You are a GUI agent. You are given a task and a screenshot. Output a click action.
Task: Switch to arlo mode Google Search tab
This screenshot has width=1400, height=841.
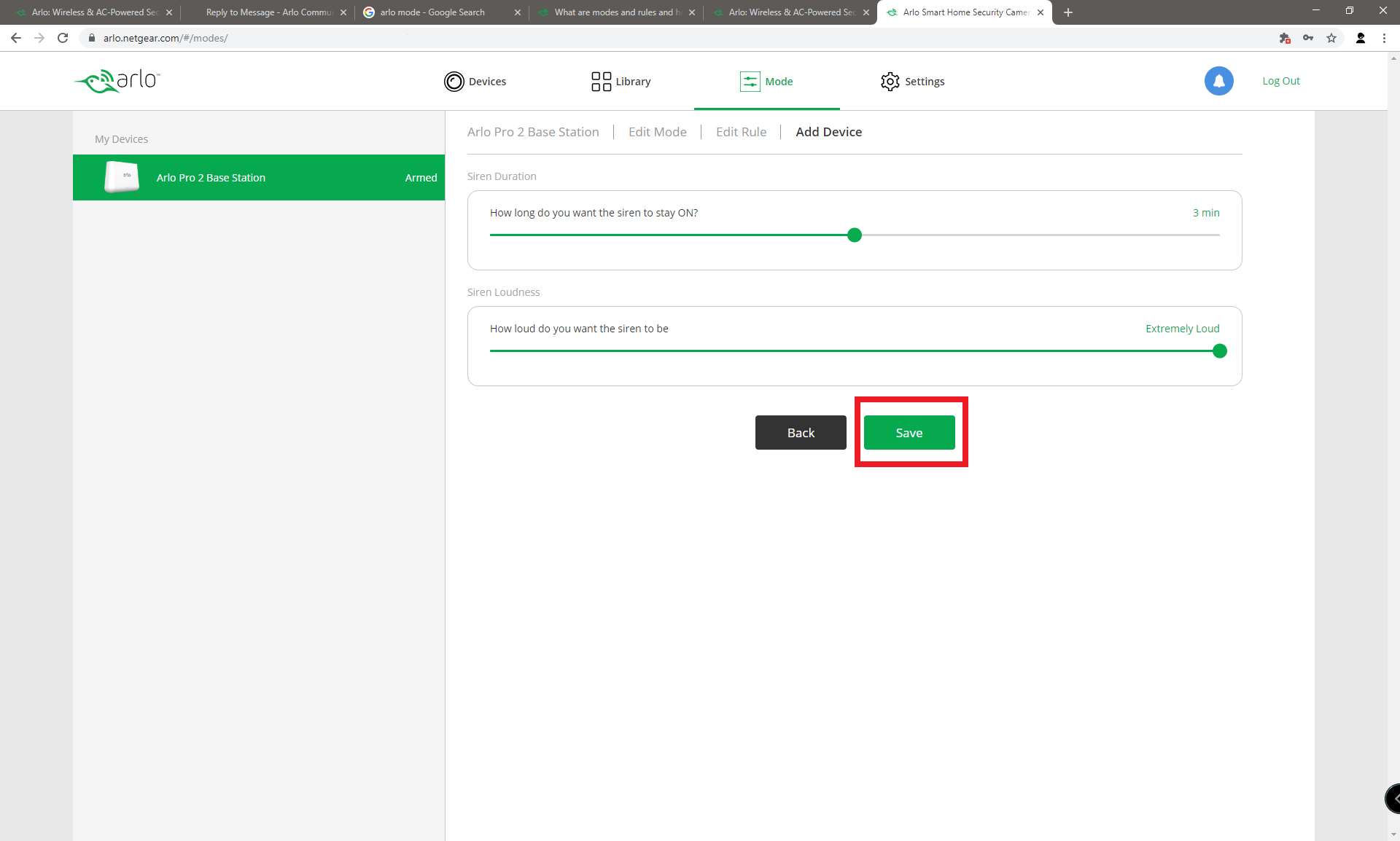pyautogui.click(x=432, y=12)
